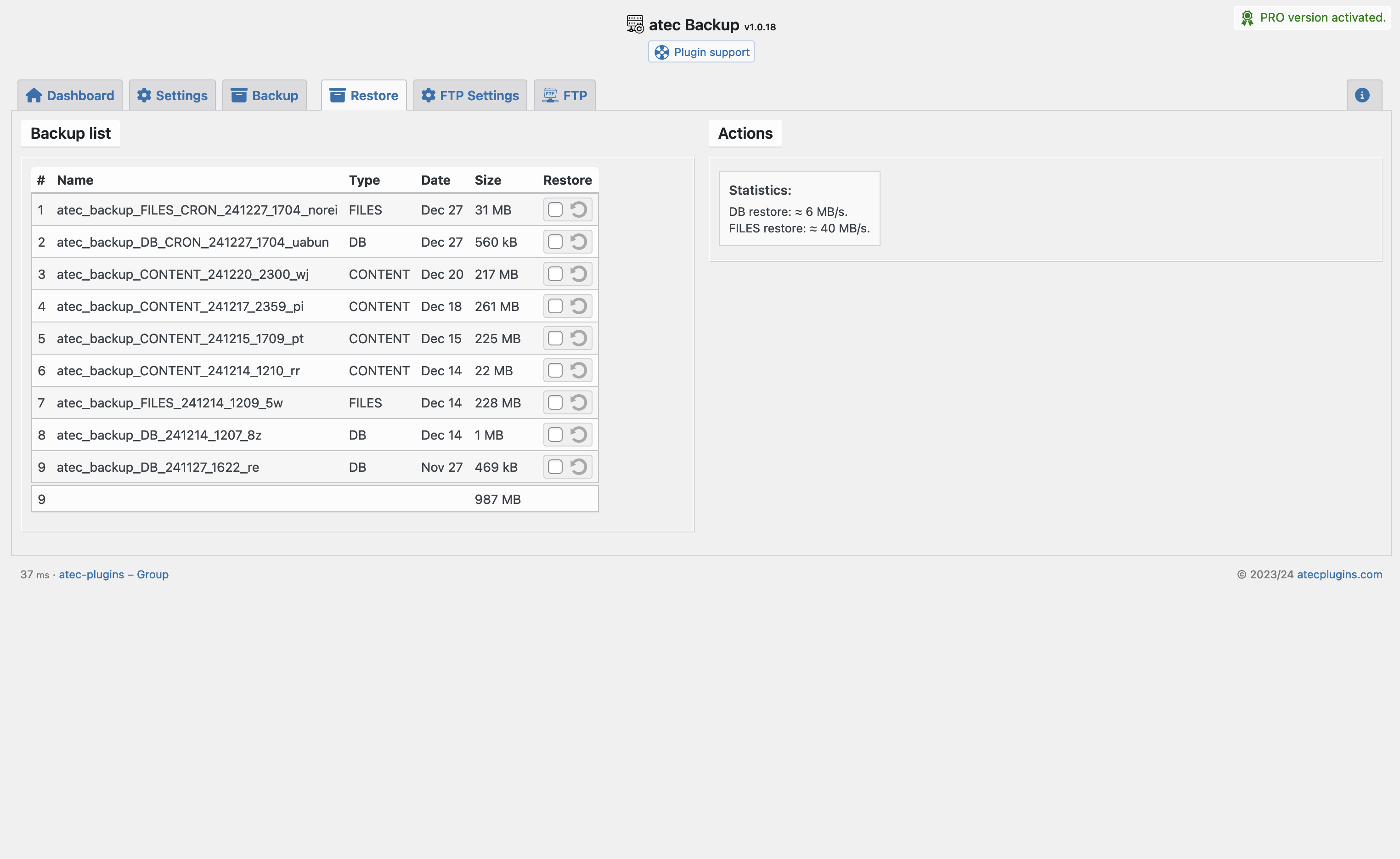This screenshot has height=859, width=1400.
Task: Click the 469 kB size cell
Action: click(x=496, y=467)
